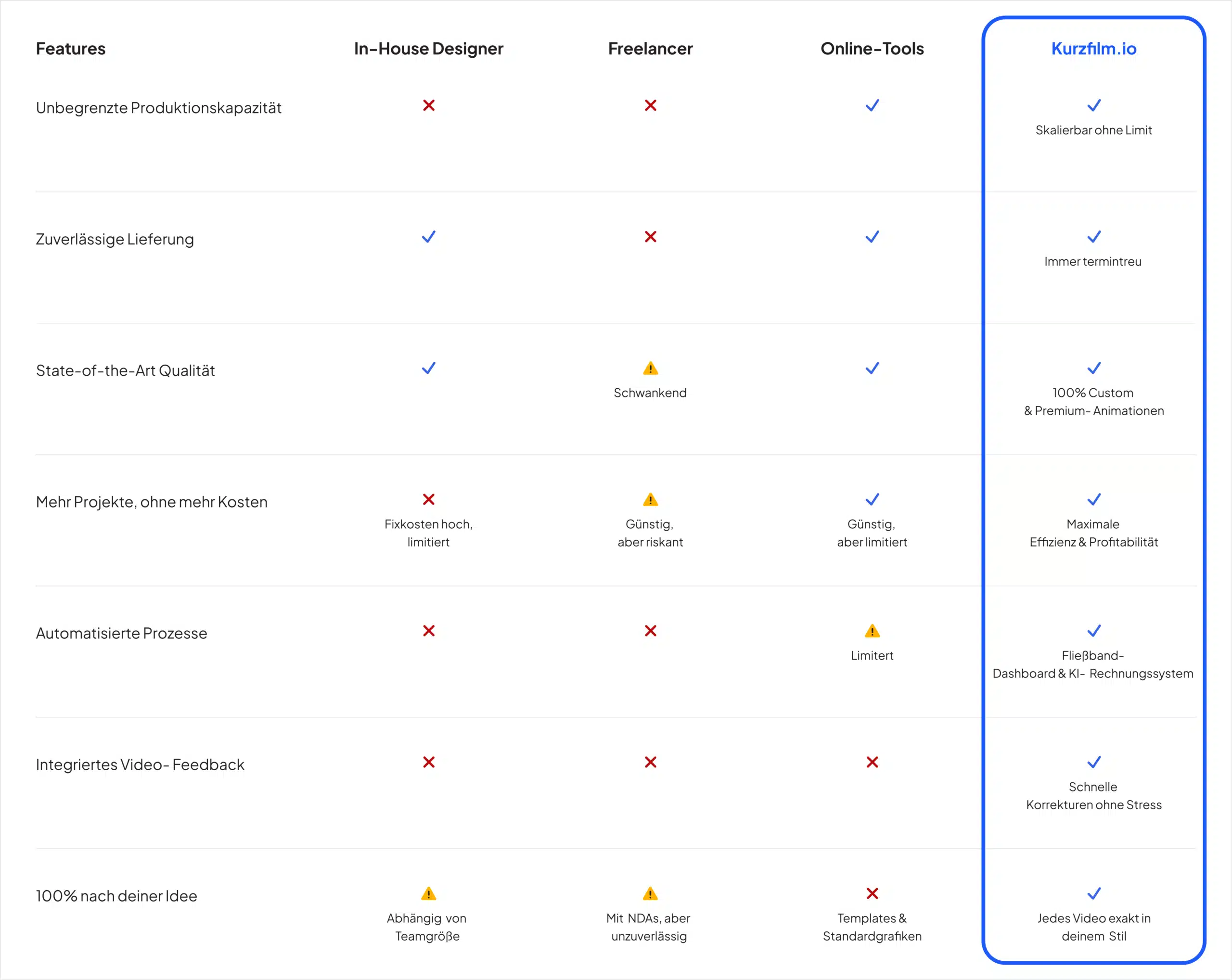Image resolution: width=1232 pixels, height=980 pixels.
Task: Click In-House Designer red X for Automatisierte Prozesse
Action: pos(429,631)
